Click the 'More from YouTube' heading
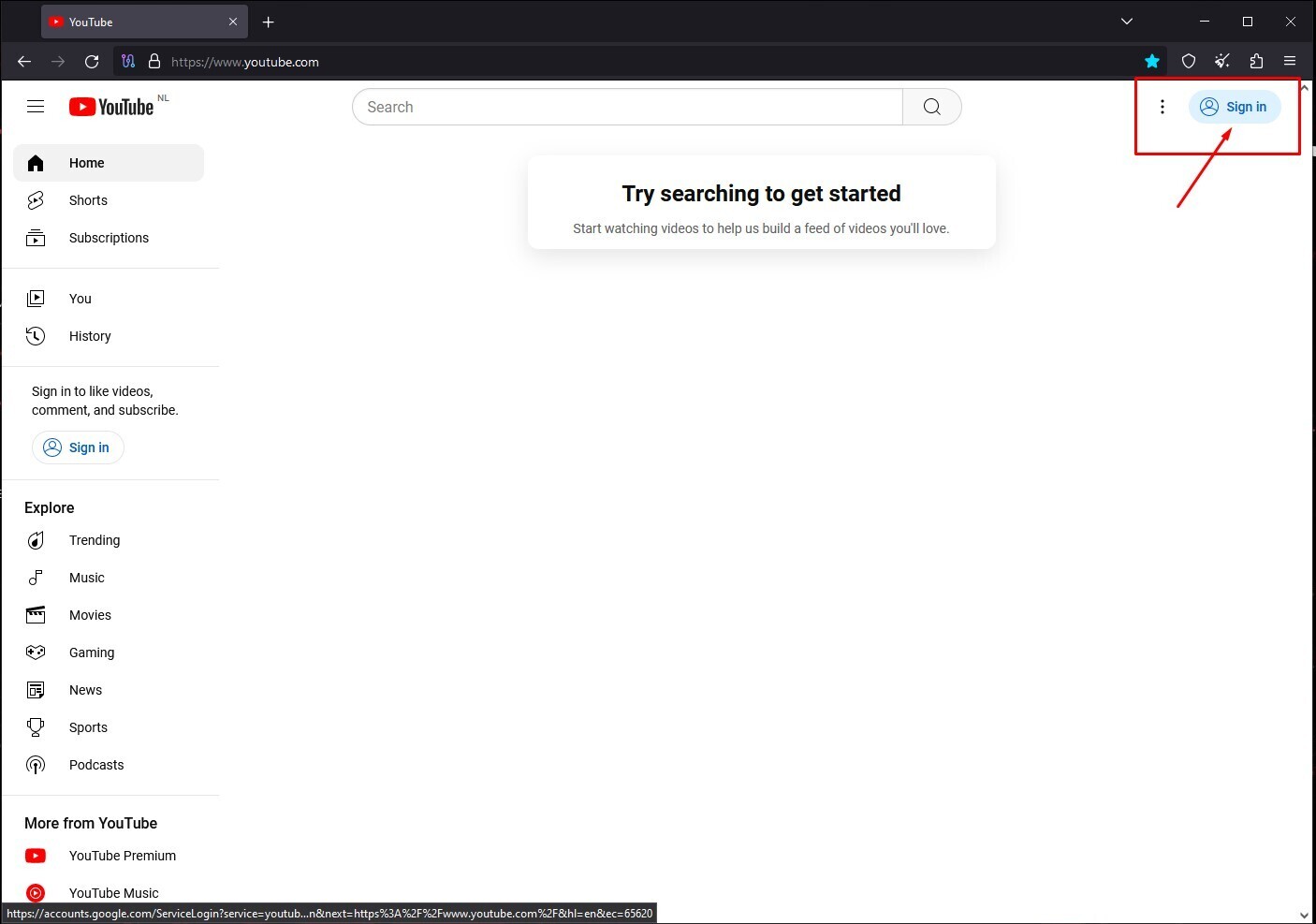The width and height of the screenshot is (1316, 924). [91, 823]
